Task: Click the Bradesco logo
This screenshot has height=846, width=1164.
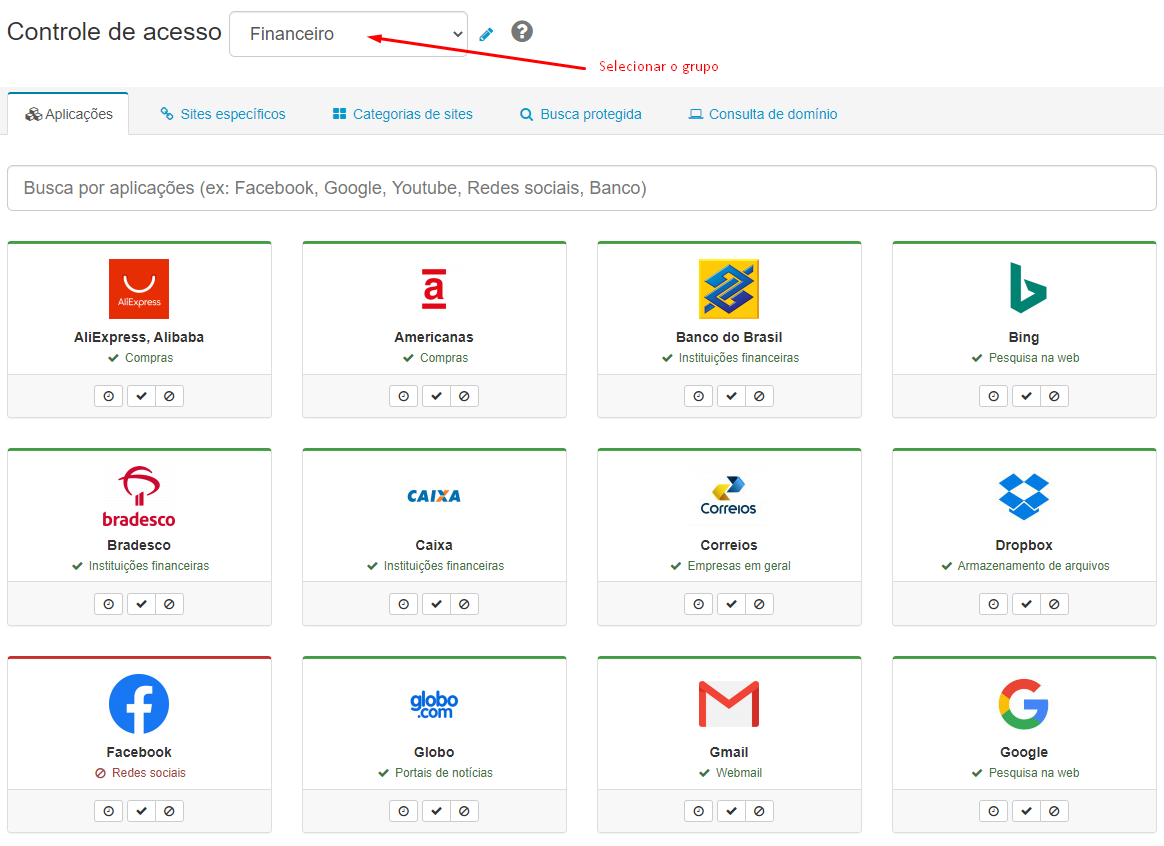Action: (x=139, y=496)
